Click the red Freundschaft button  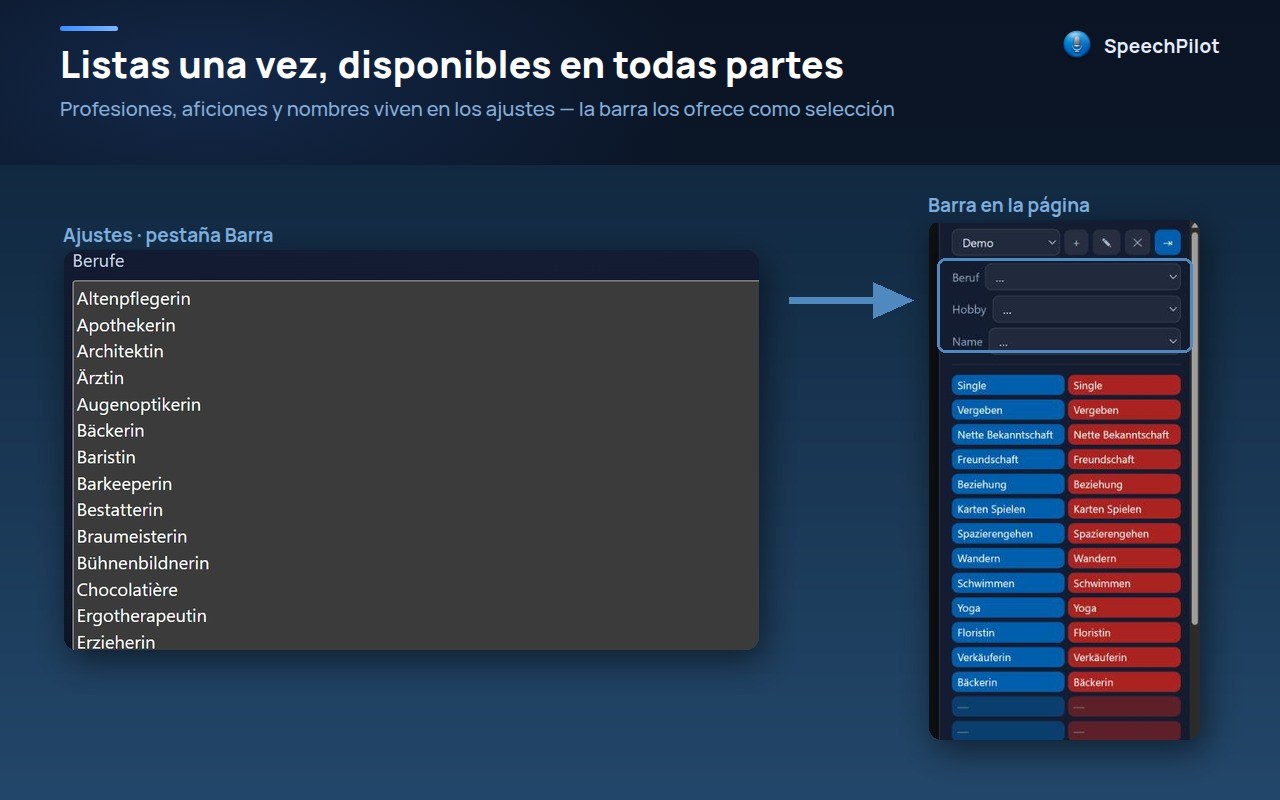point(1124,459)
